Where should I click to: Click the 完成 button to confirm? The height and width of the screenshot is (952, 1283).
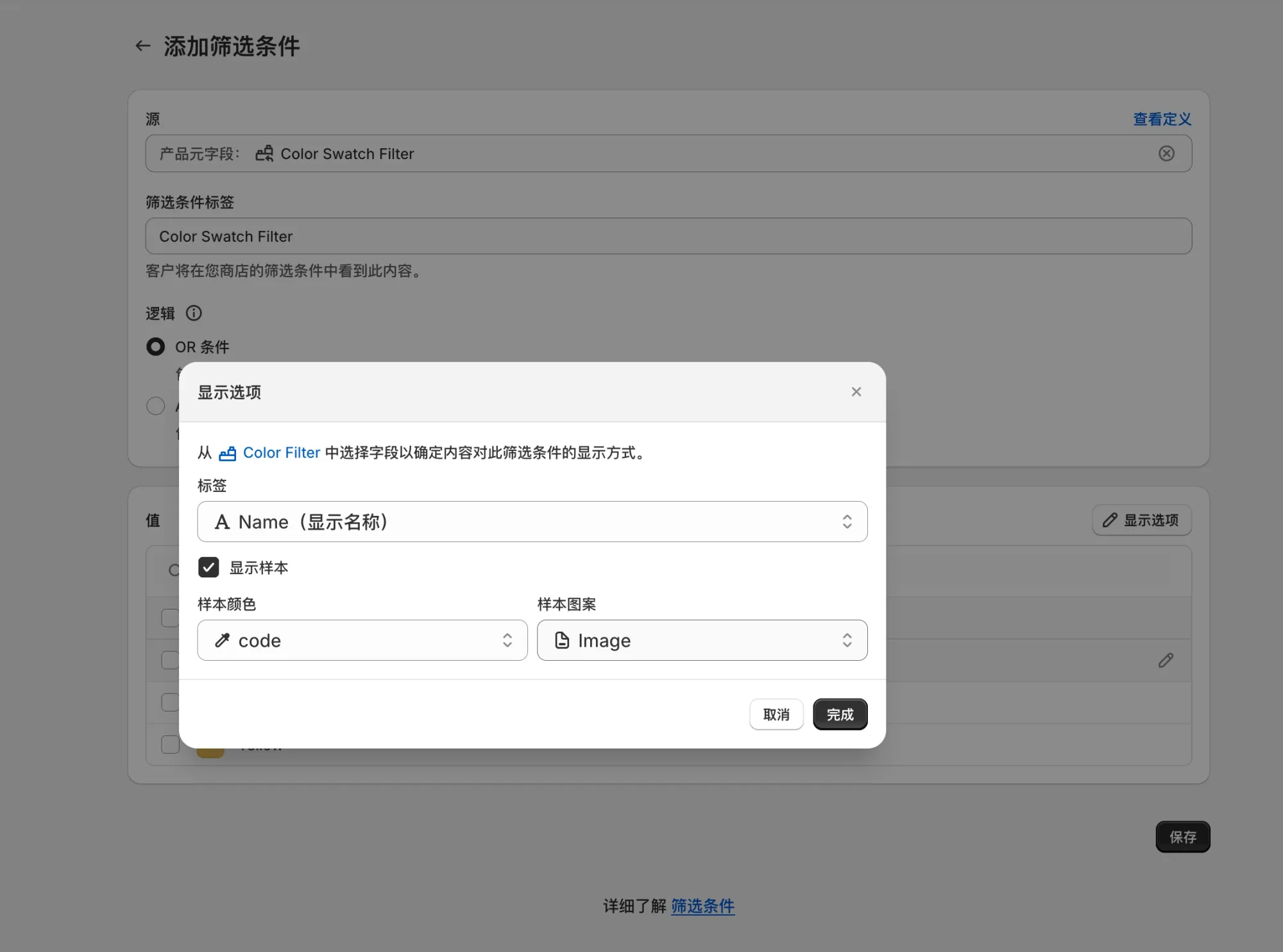tap(840, 714)
